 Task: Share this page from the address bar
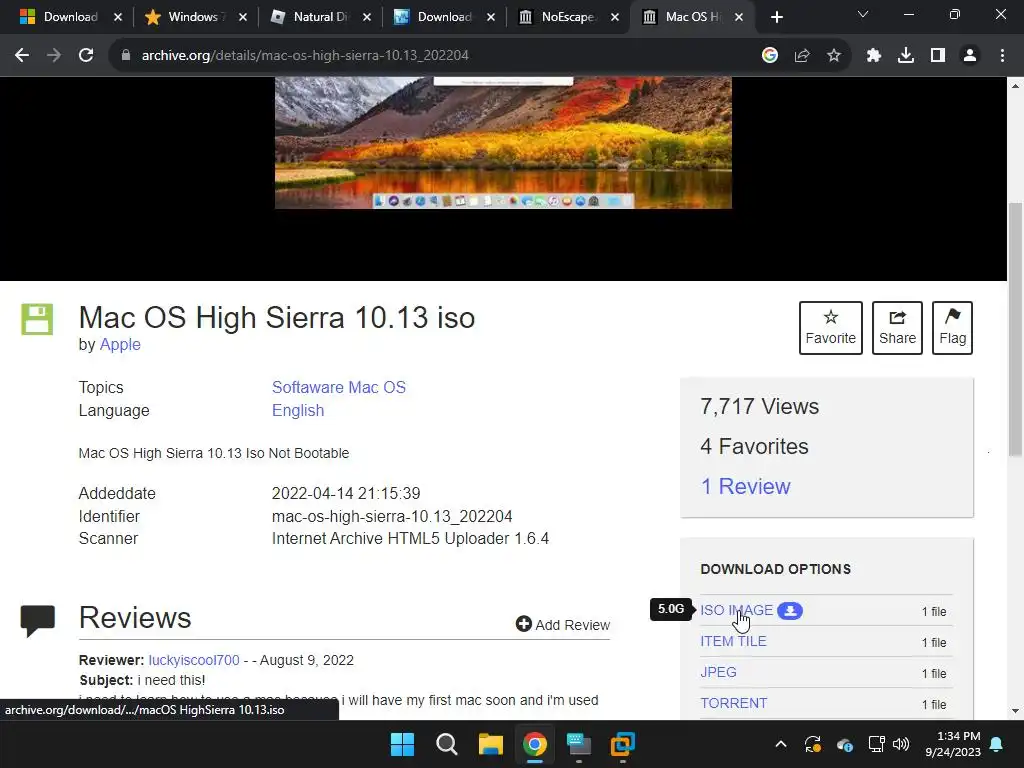click(x=802, y=56)
